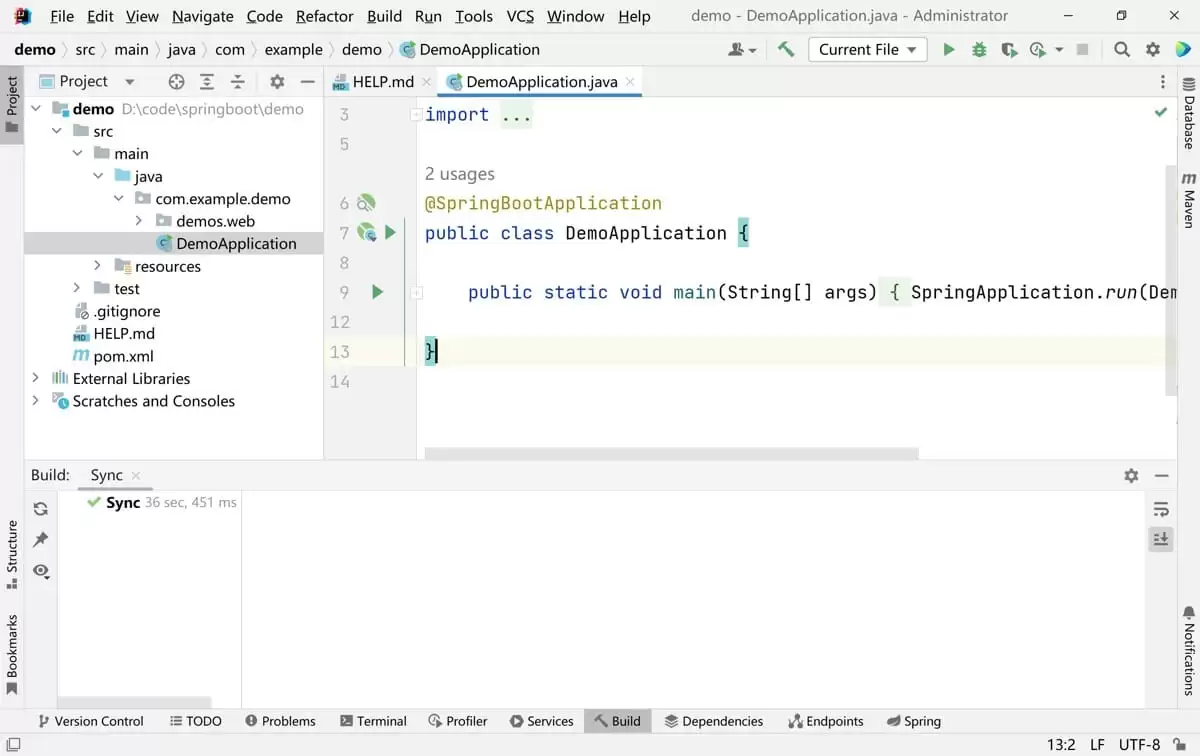Click the Build project hammer icon
This screenshot has height=756, width=1200.
[786, 49]
